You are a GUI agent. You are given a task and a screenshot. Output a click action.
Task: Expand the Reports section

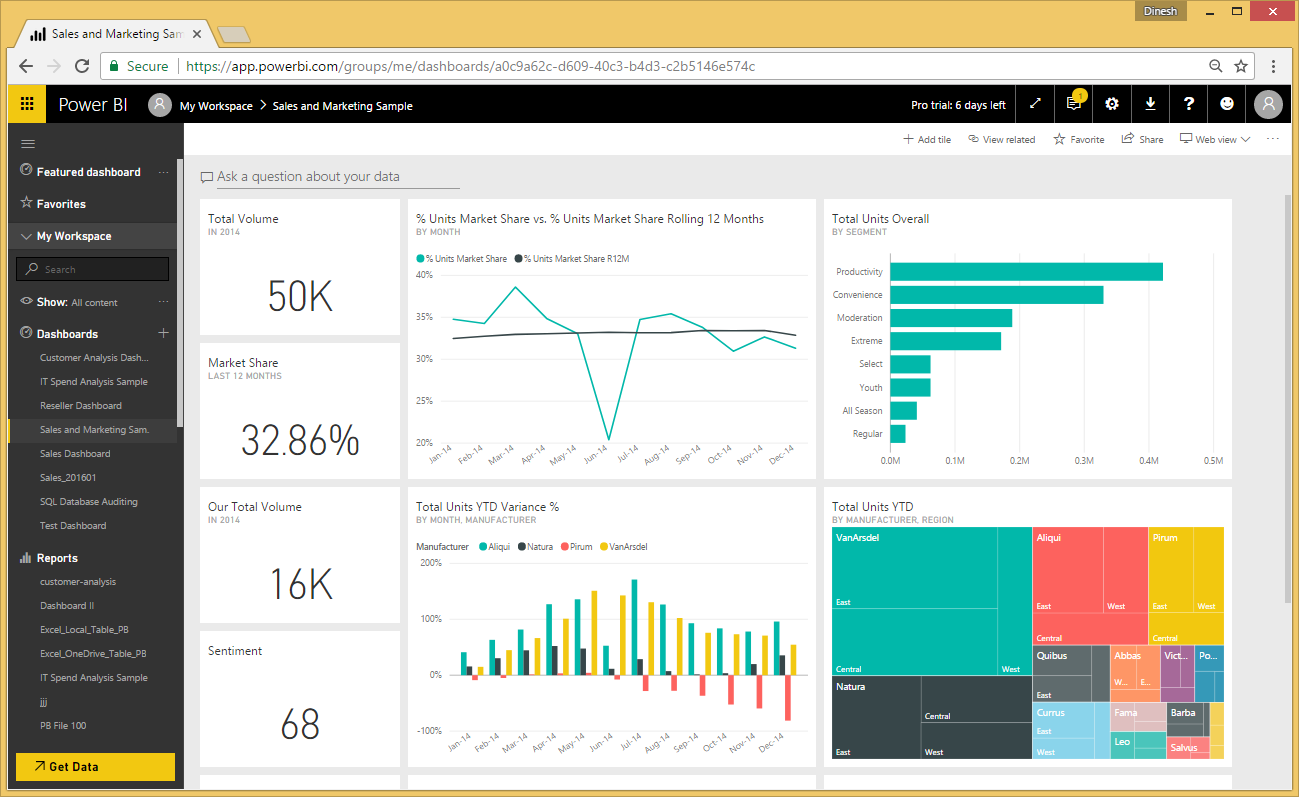[x=57, y=558]
